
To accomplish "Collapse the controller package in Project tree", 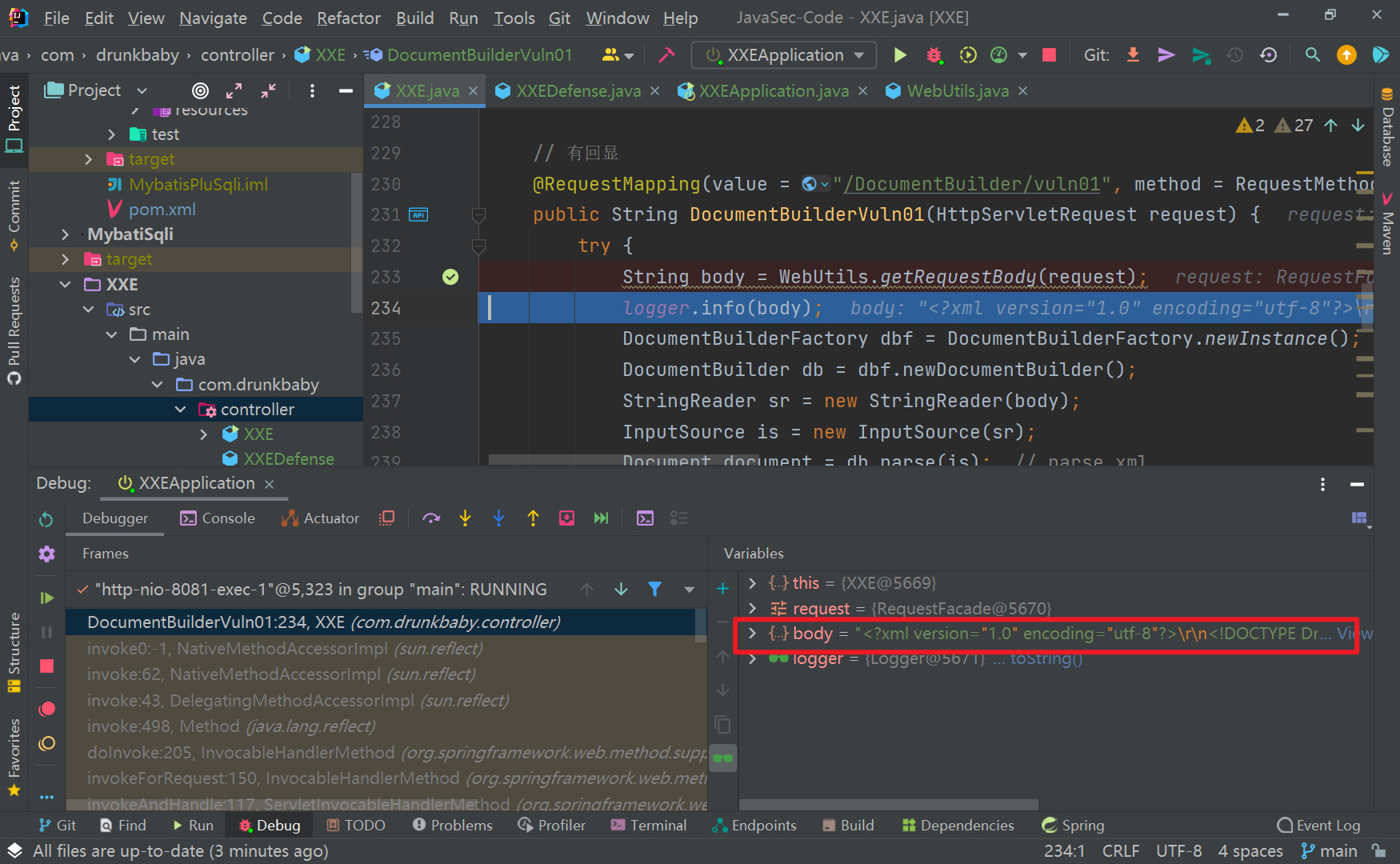I will point(180,409).
